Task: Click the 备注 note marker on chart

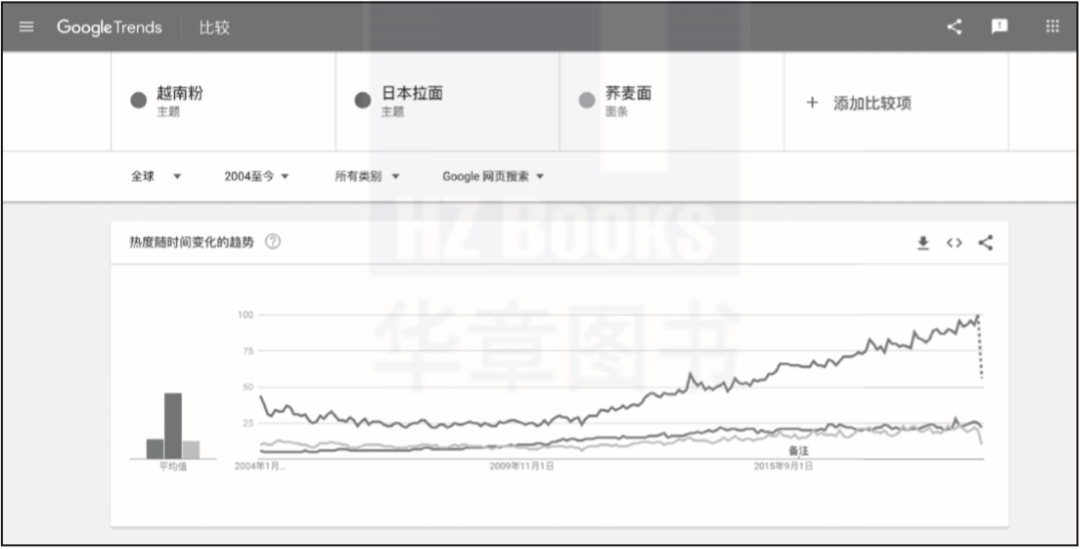Action: tap(798, 450)
